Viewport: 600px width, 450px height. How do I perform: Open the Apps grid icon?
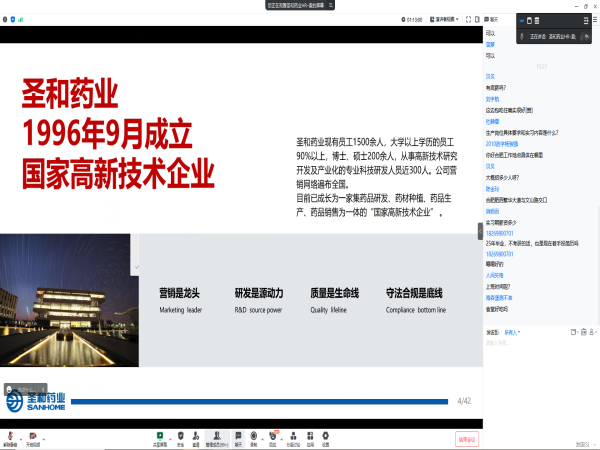310,439
